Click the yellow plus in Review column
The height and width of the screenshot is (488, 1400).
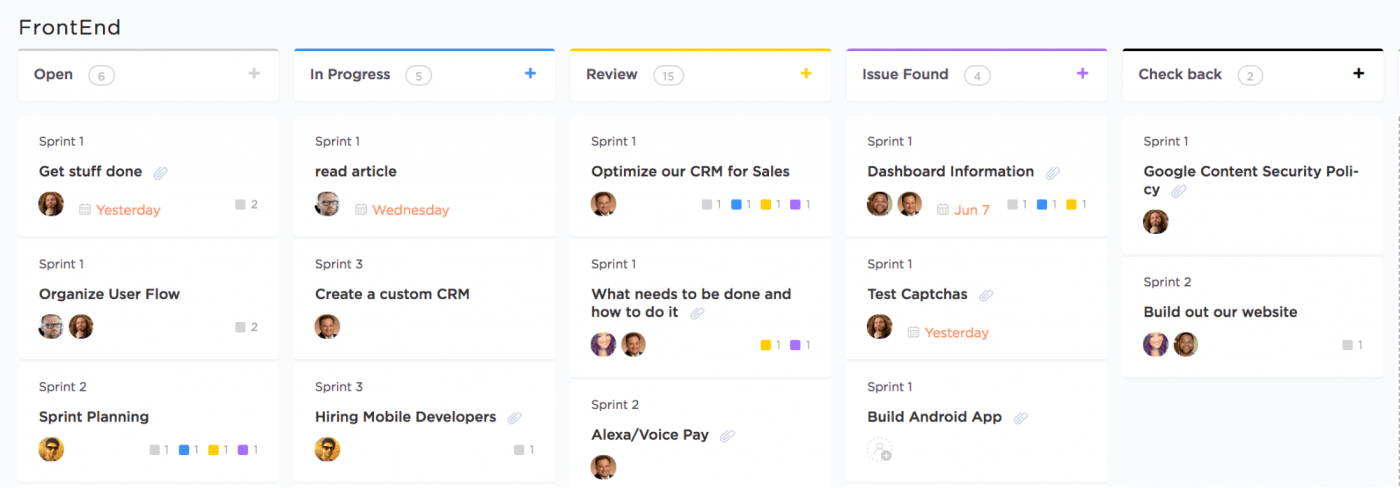[x=806, y=73]
